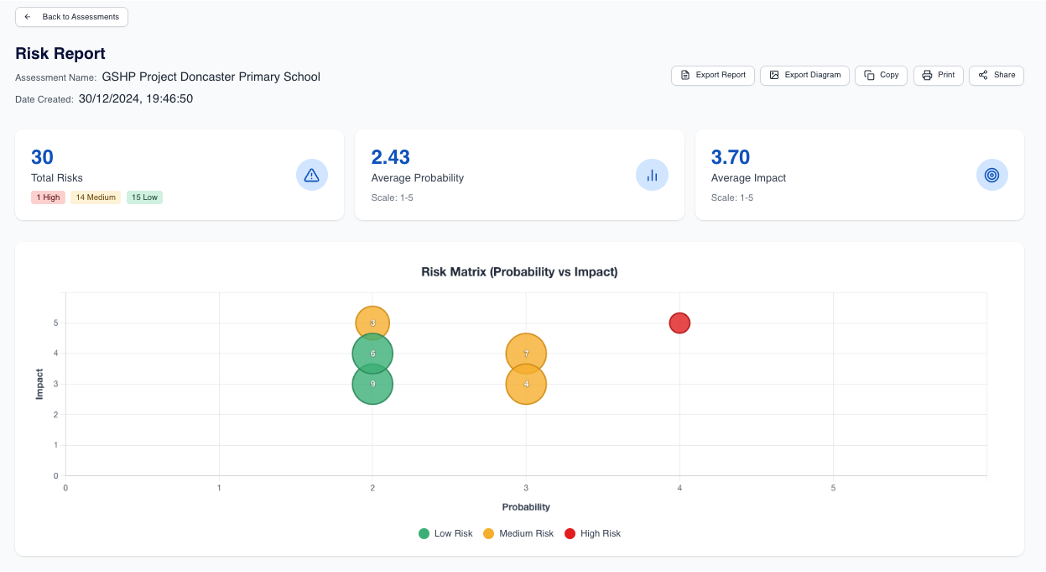Click the Share icon
The image size is (1046, 572).
click(983, 75)
